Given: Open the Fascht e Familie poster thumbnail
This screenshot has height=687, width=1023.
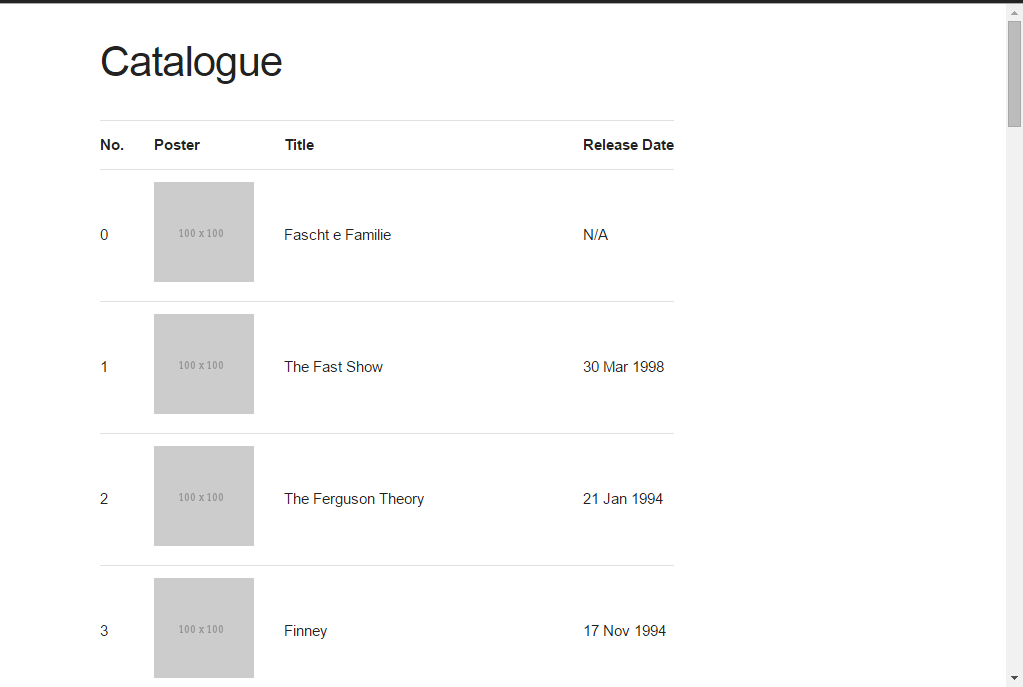Looking at the screenshot, I should pos(204,232).
